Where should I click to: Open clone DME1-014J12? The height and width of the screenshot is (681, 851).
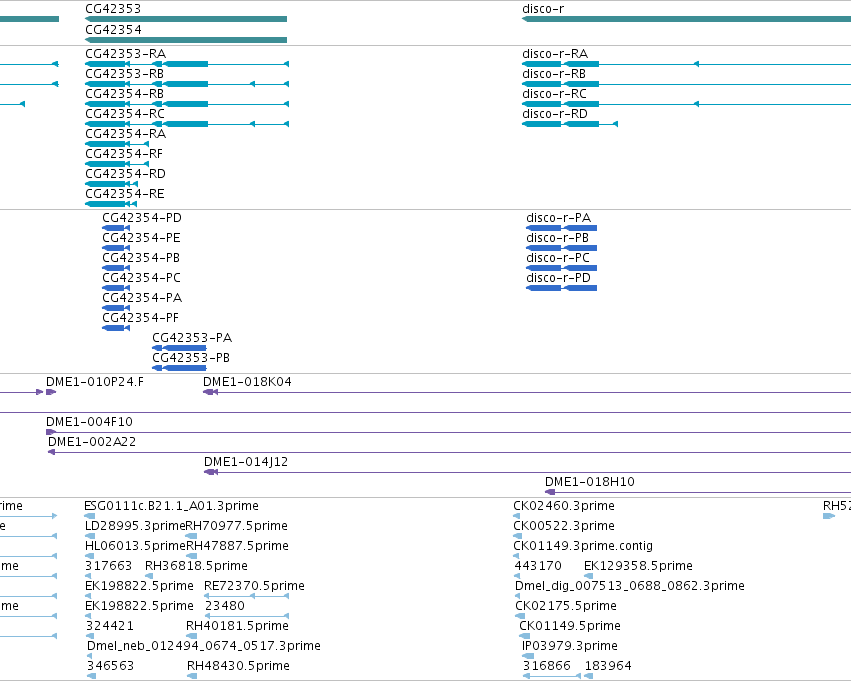246,462
